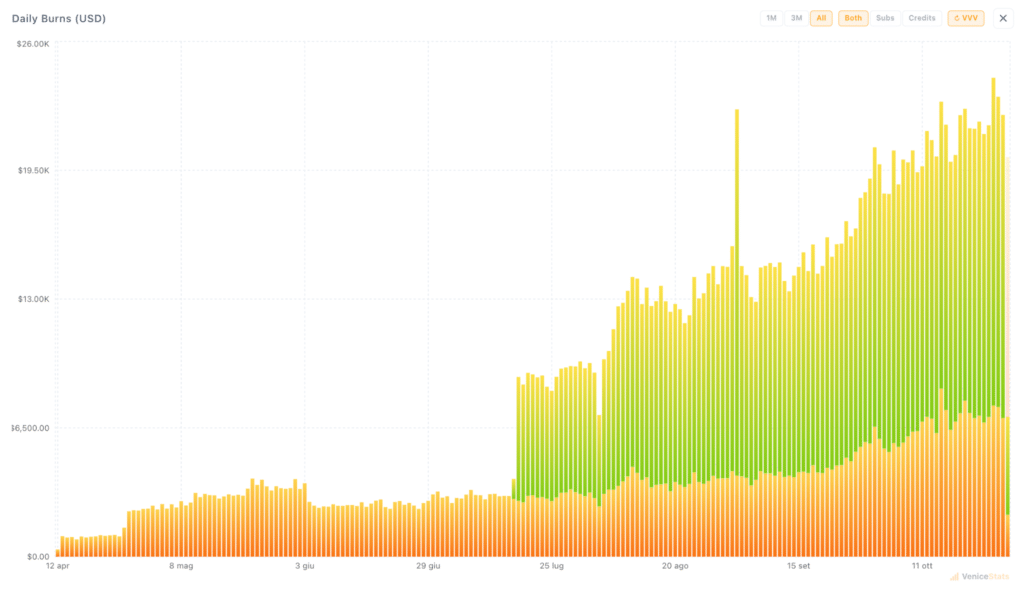Click the Daily Burns (USD) title
This screenshot has width=1024, height=589.
(59, 18)
